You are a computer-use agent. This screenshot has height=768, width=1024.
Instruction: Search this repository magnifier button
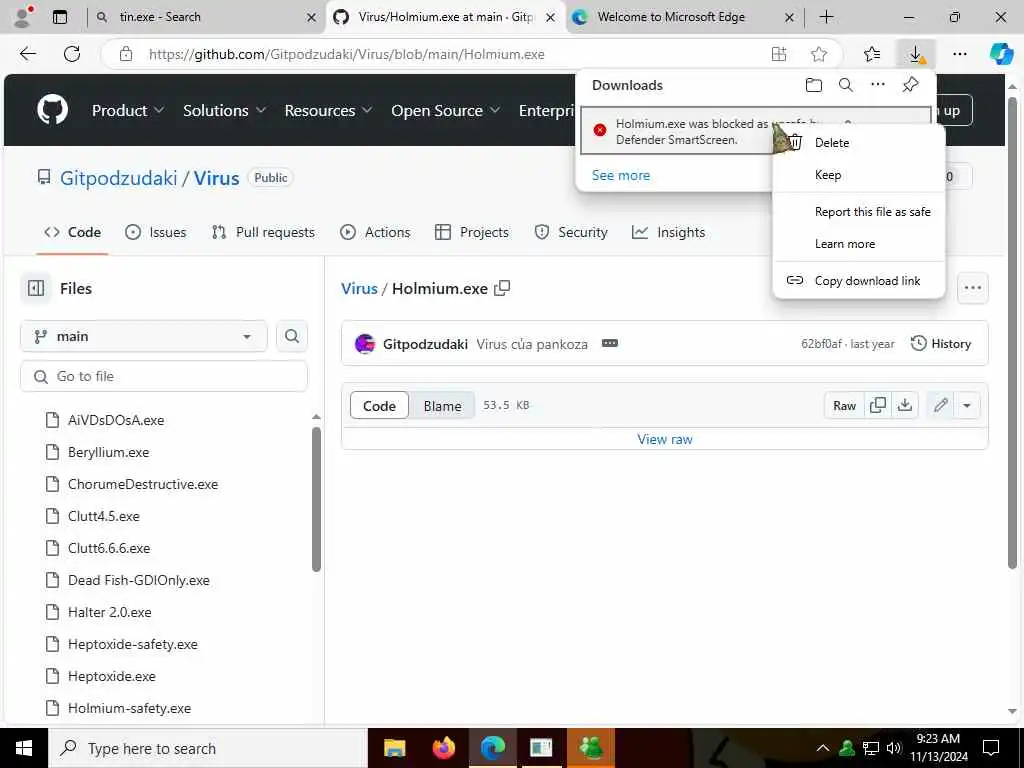292,336
